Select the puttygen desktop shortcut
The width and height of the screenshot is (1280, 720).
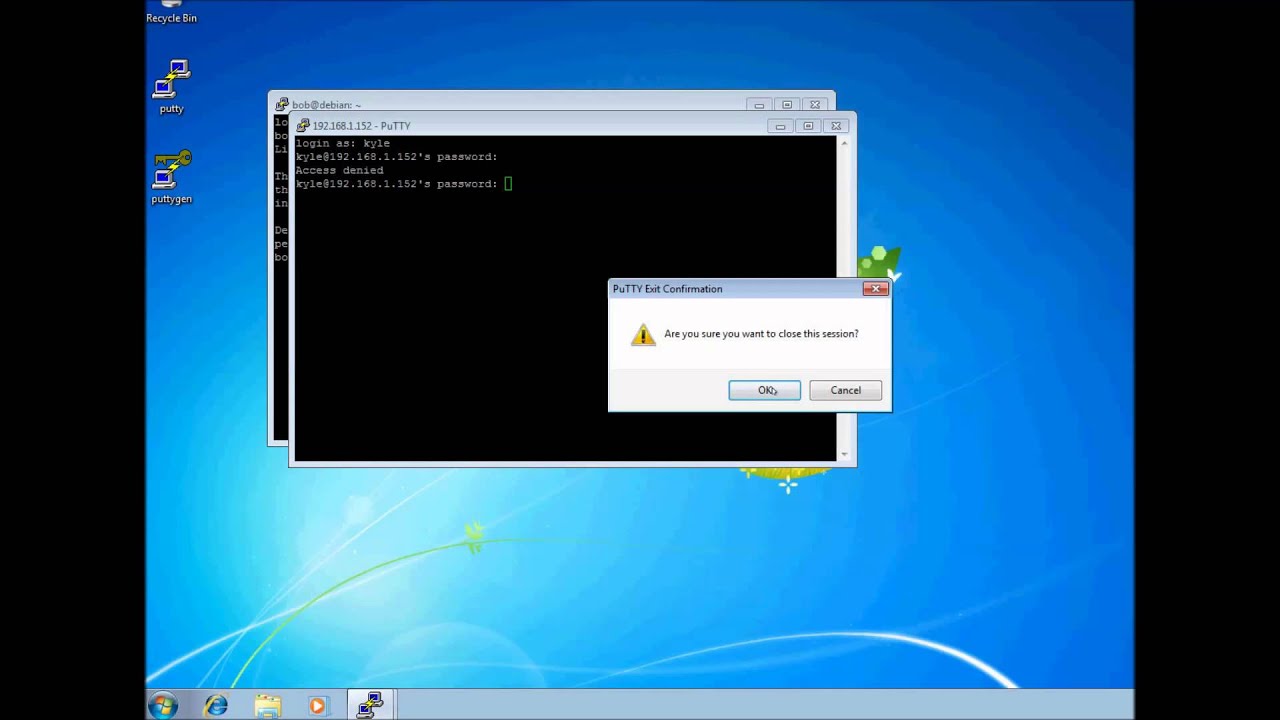(172, 177)
